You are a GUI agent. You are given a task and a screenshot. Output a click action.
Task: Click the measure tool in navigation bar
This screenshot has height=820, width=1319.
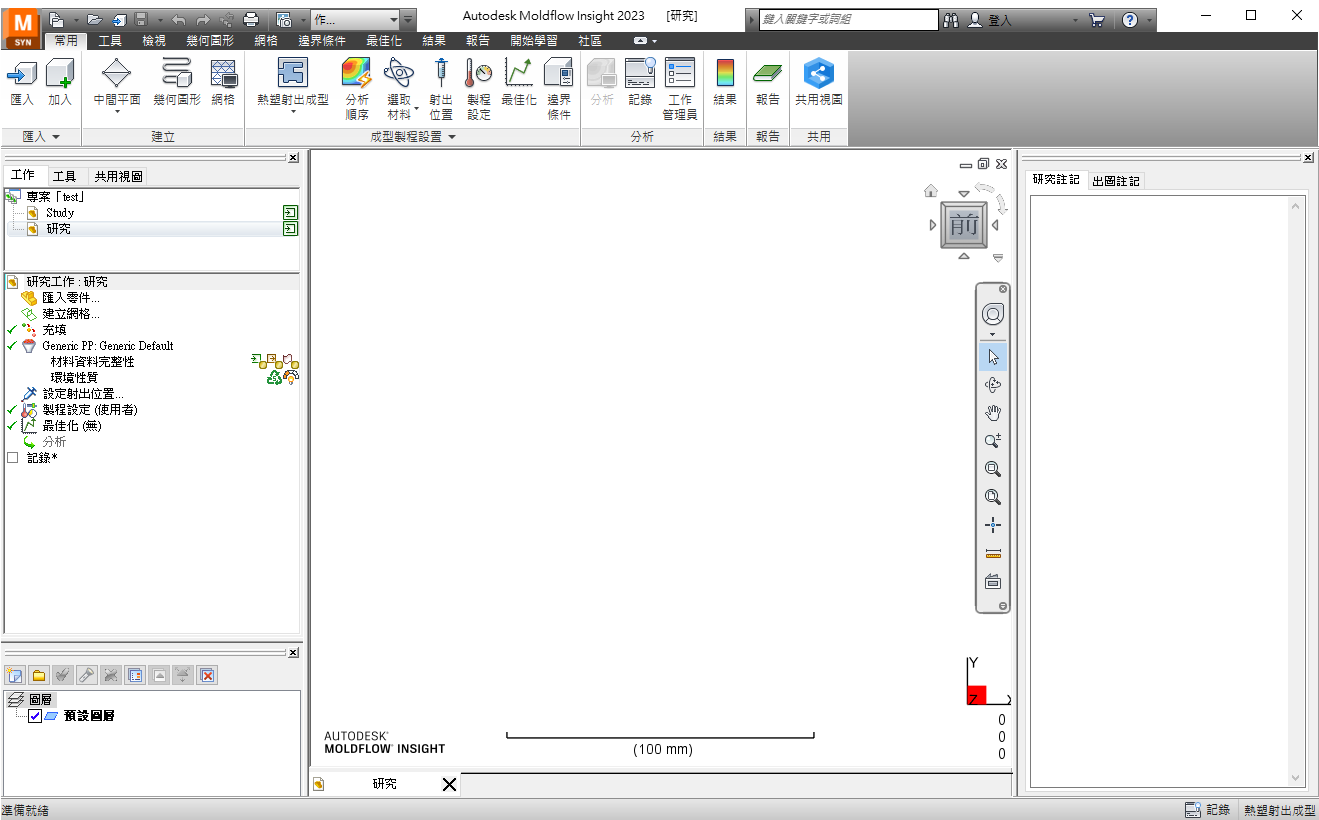pos(993,553)
